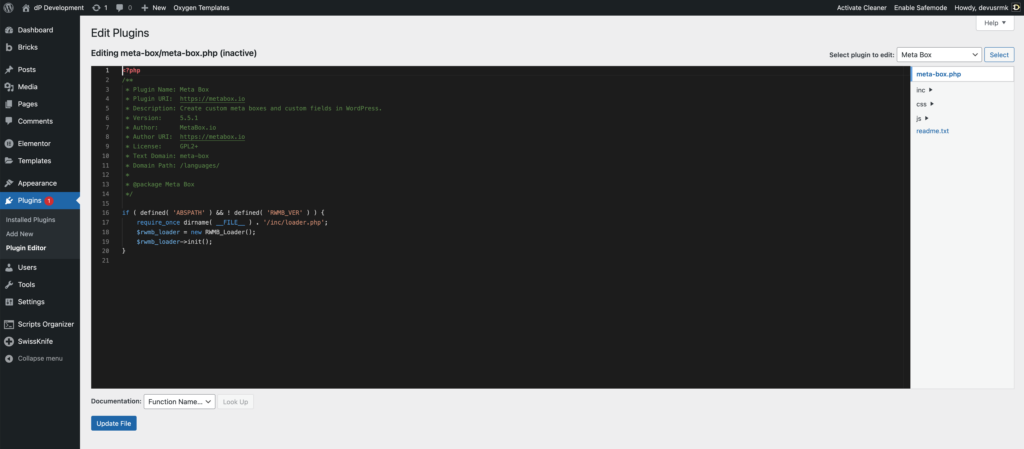1024x449 pixels.
Task: Click the Collapse menu arrow icon
Action: click(x=9, y=358)
